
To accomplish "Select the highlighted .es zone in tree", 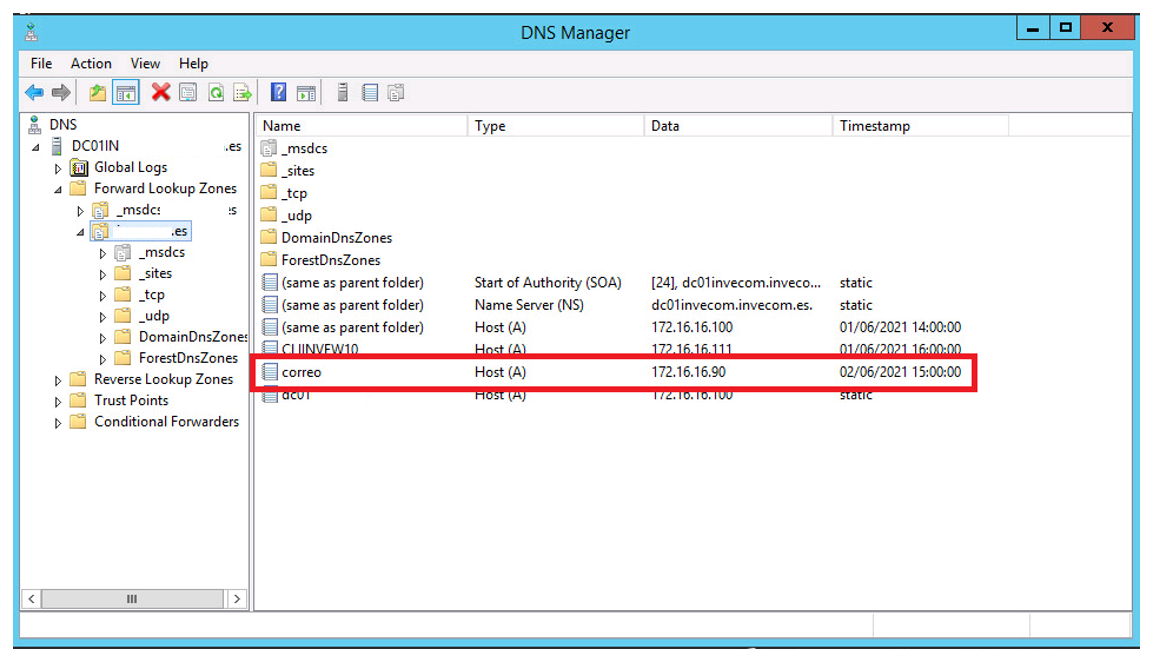I will click(x=141, y=231).
